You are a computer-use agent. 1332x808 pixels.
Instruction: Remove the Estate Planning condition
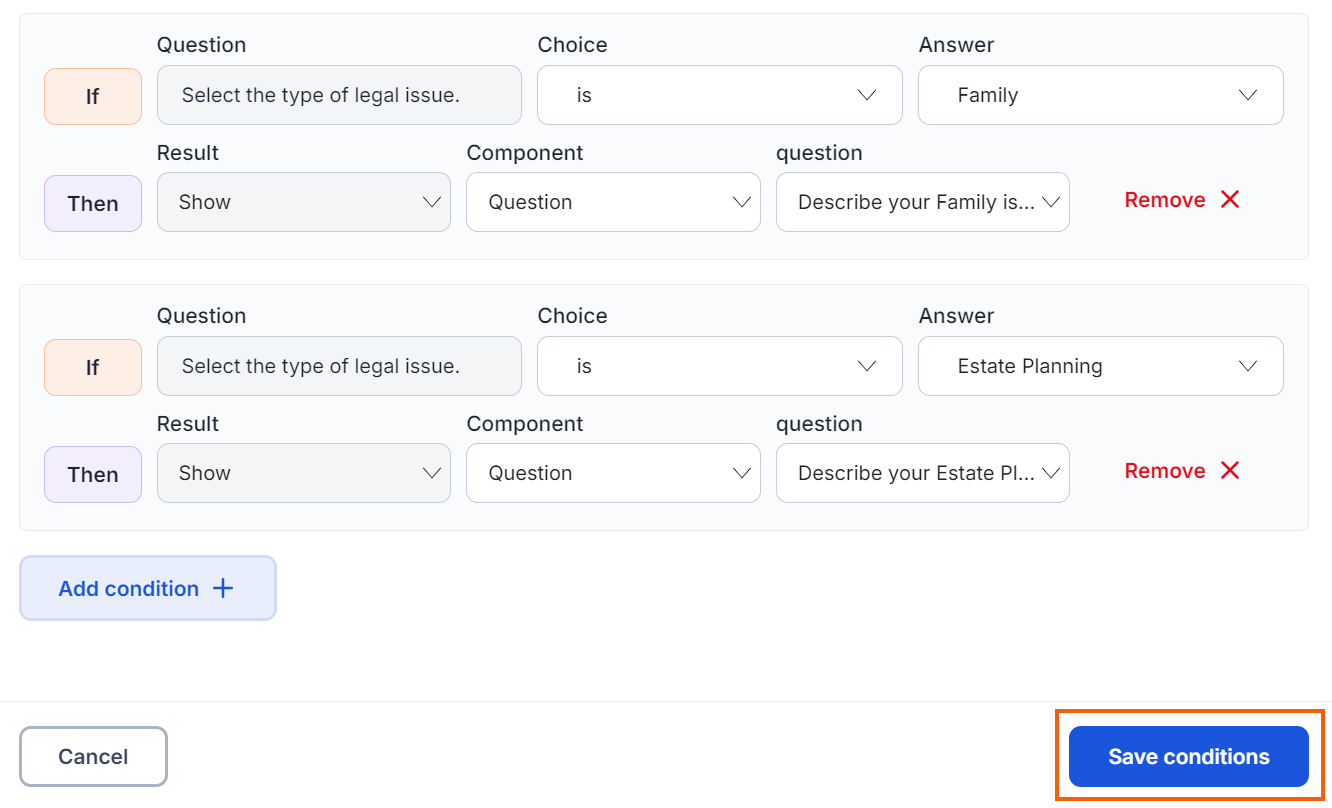[1182, 471]
